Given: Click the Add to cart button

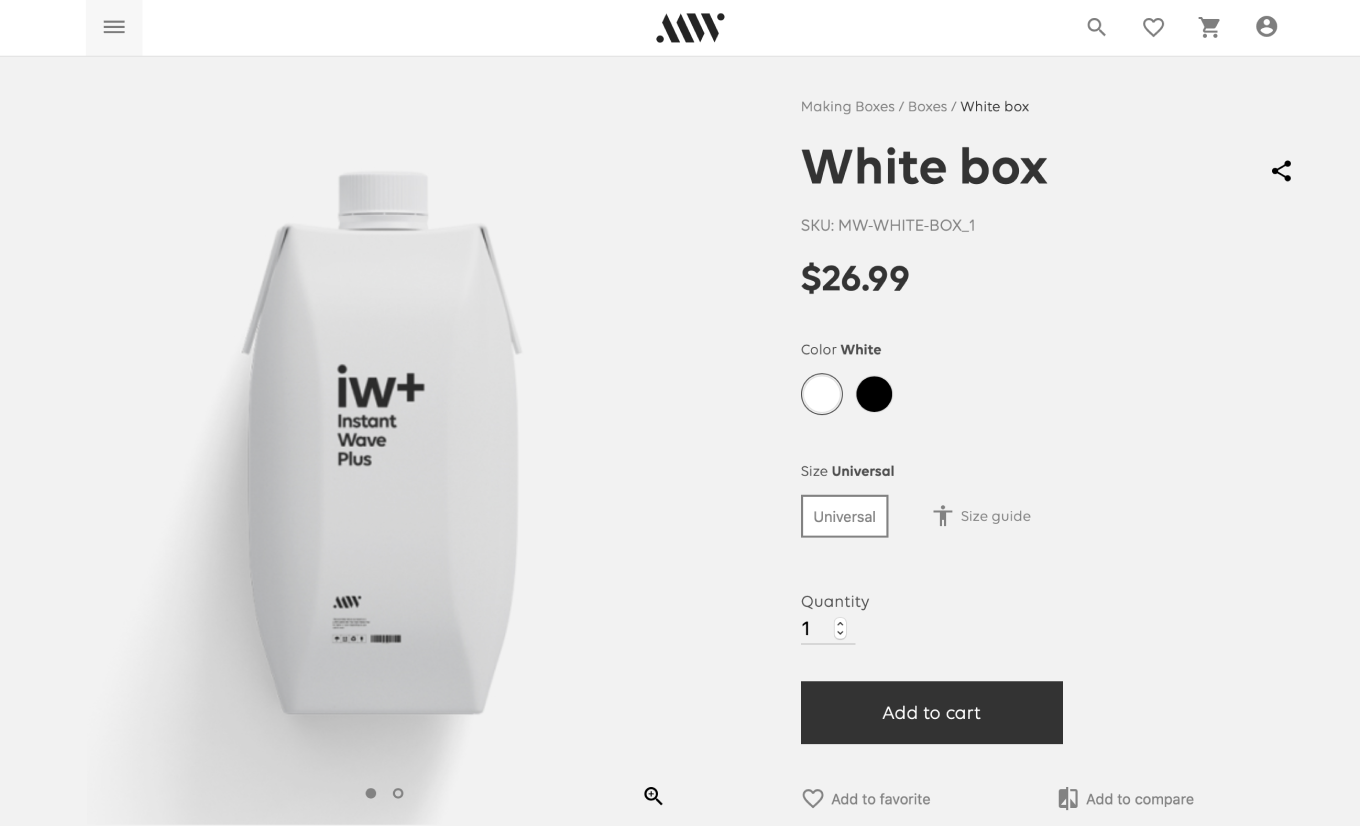Looking at the screenshot, I should click(x=932, y=713).
